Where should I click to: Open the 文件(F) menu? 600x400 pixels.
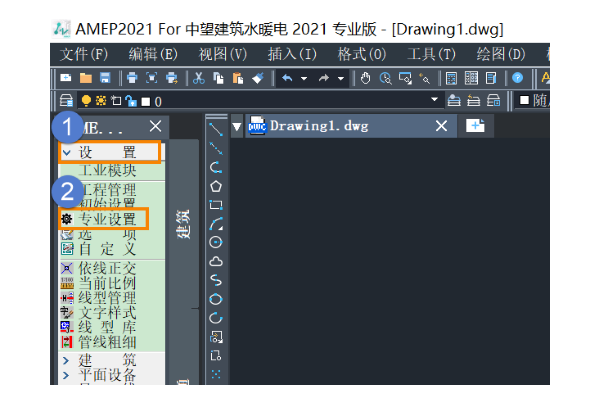coord(84,55)
